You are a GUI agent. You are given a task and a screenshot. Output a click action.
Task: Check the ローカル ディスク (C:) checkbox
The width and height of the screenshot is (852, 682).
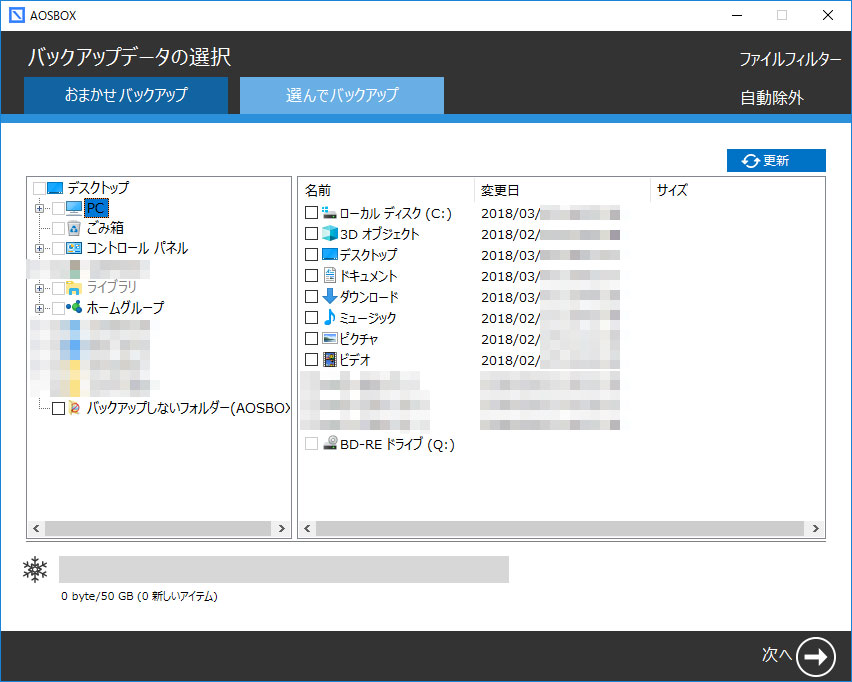point(311,212)
